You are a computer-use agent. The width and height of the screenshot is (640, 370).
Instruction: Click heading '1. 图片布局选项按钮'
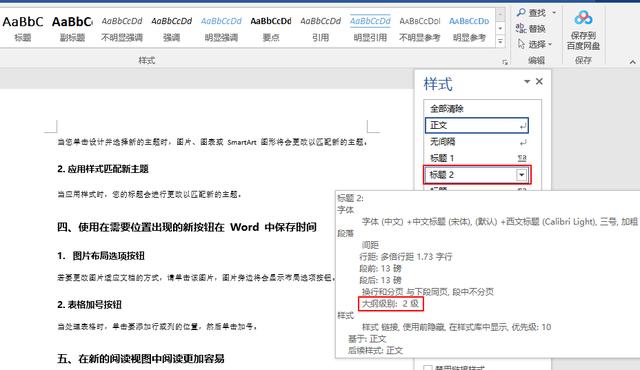pyautogui.click(x=101, y=256)
